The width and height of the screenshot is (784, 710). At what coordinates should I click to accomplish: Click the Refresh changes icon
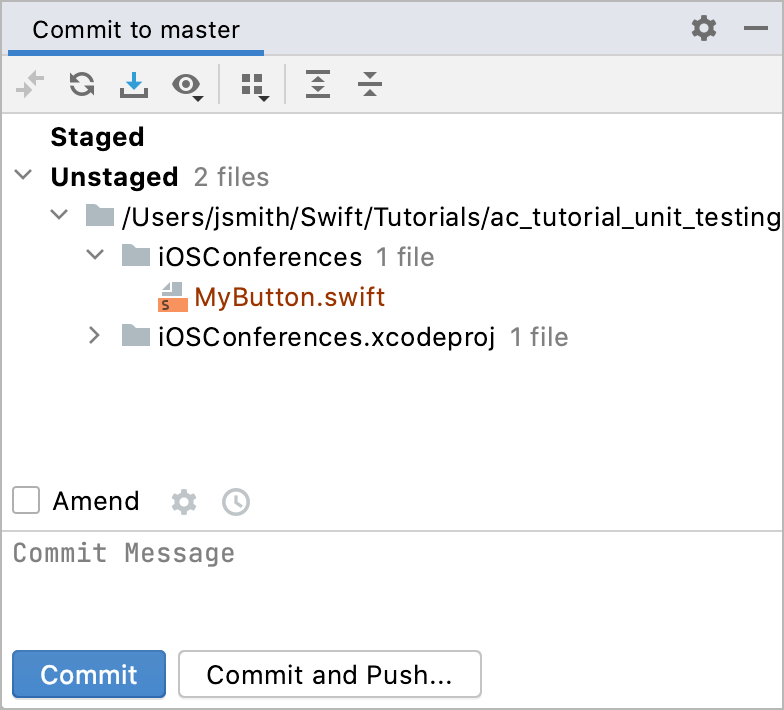tap(82, 84)
